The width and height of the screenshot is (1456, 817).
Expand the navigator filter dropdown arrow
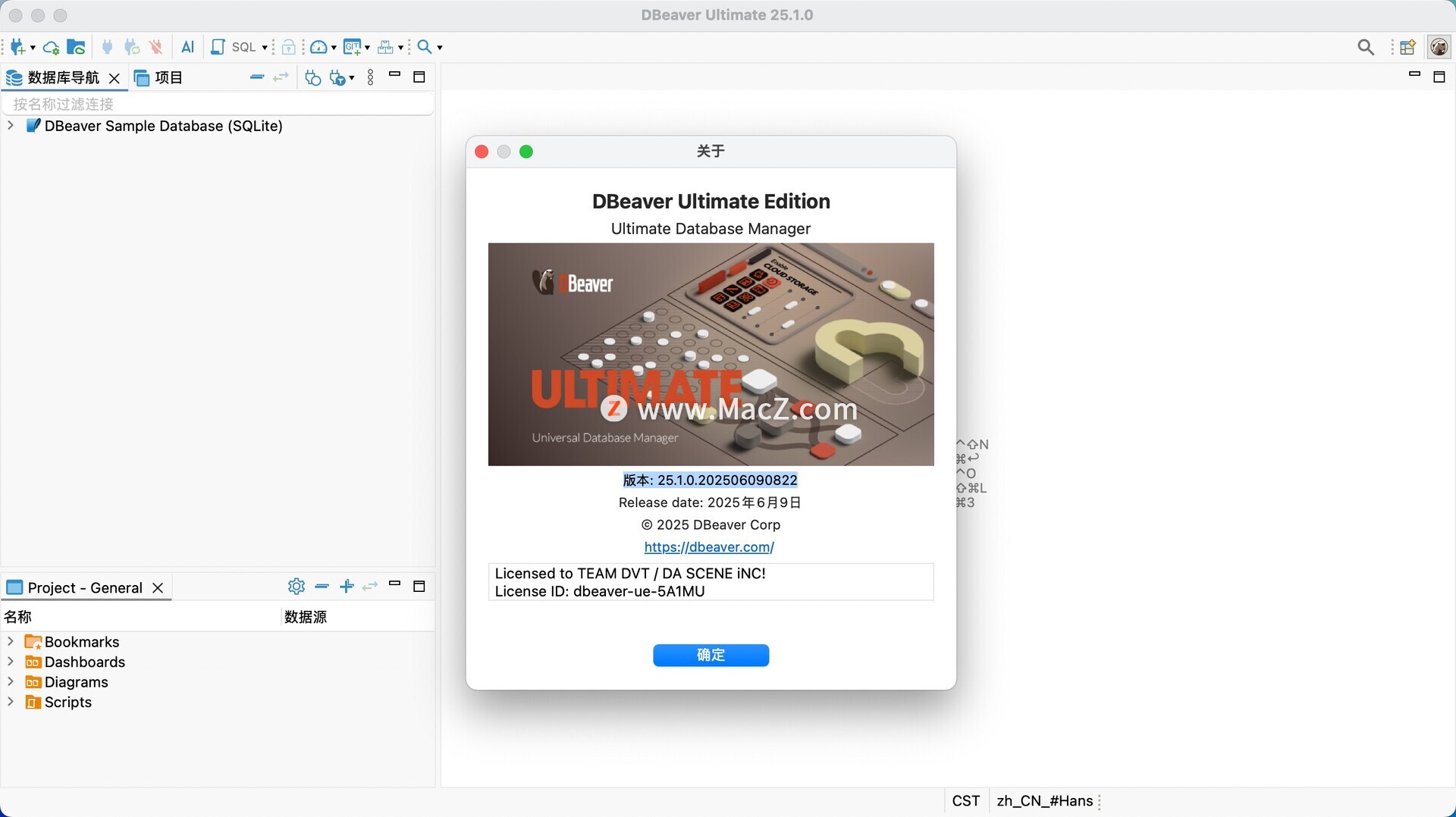[352, 78]
